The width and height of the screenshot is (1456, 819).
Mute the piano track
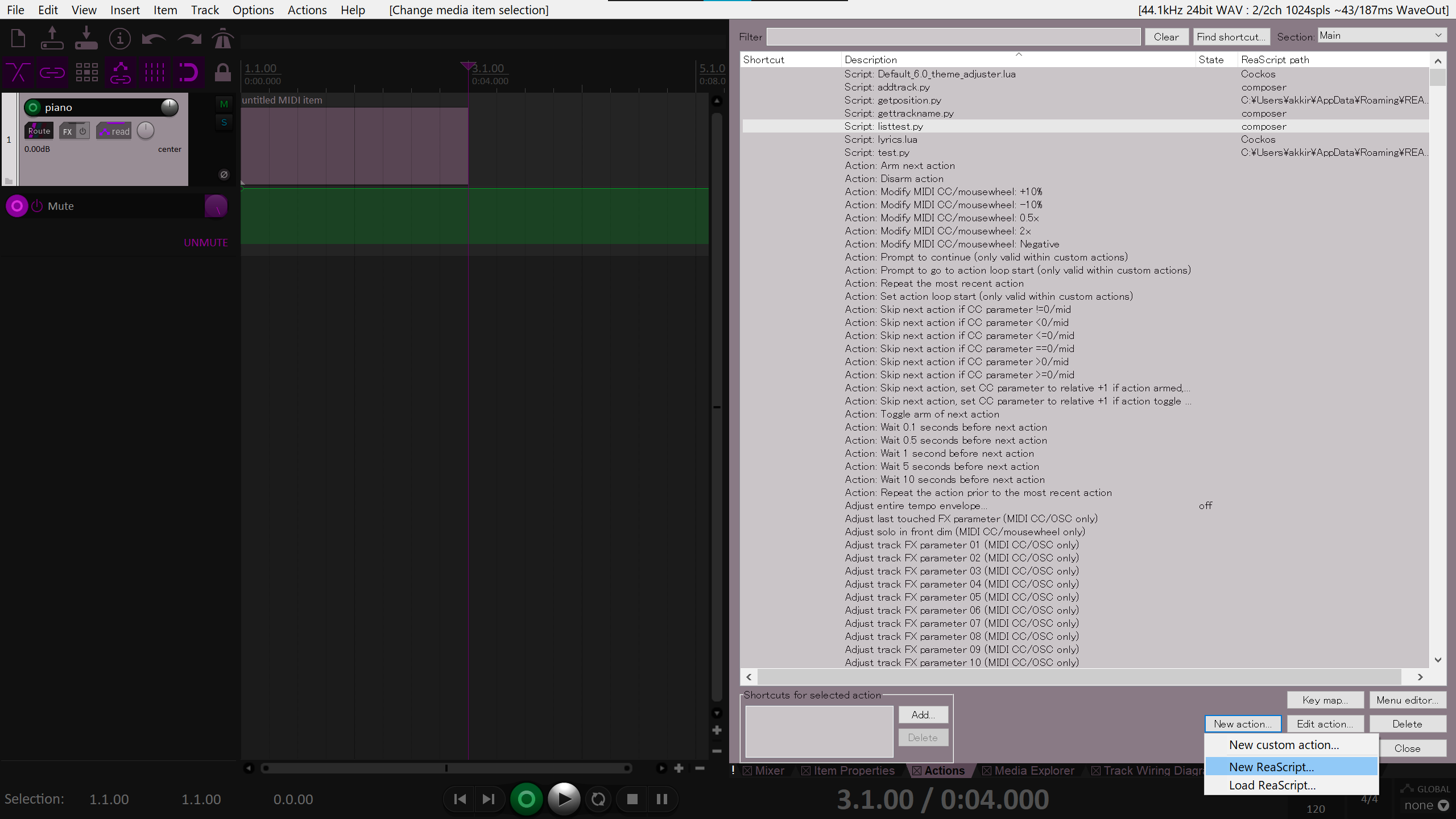pyautogui.click(x=224, y=104)
